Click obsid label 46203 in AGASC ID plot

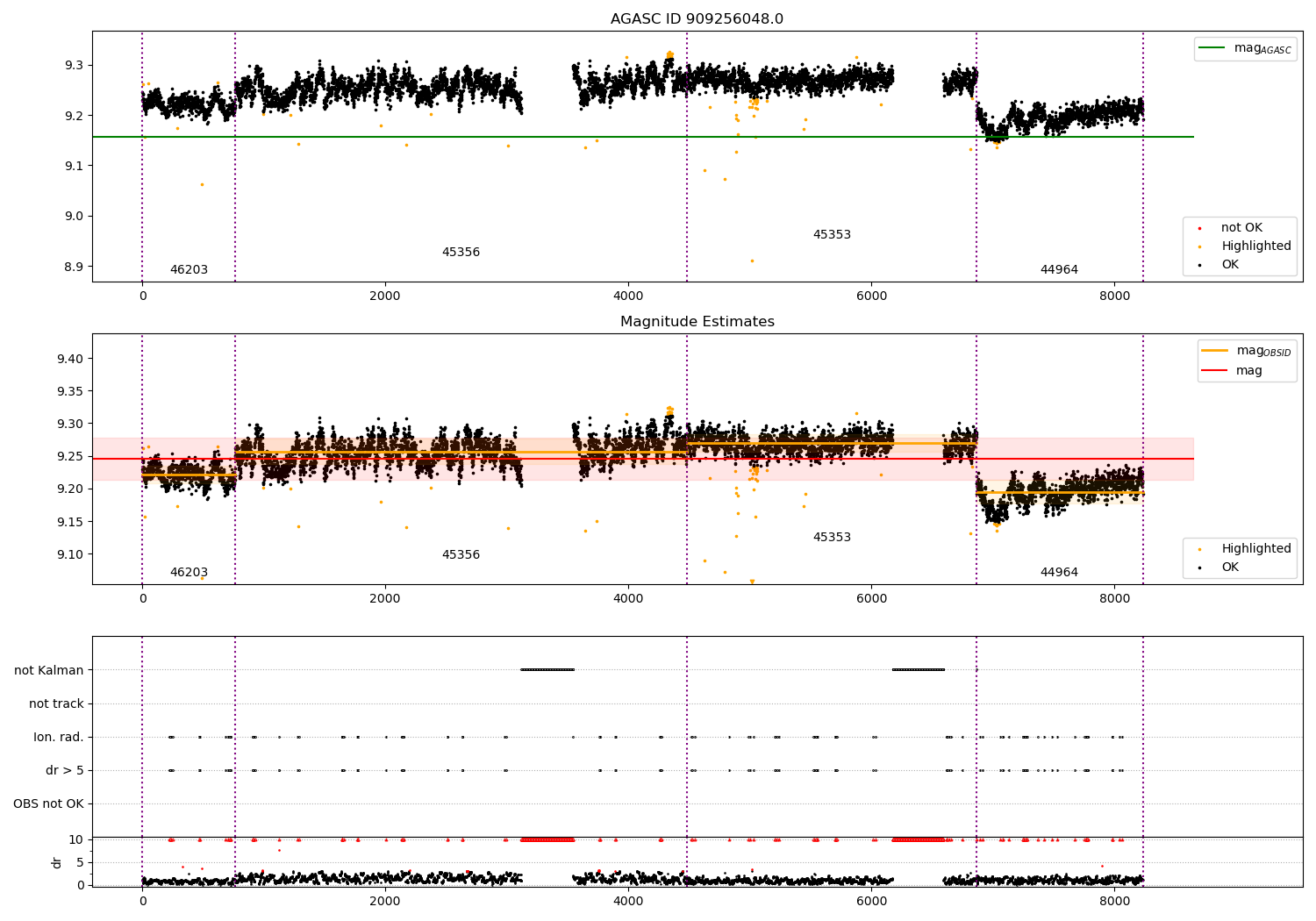[189, 270]
